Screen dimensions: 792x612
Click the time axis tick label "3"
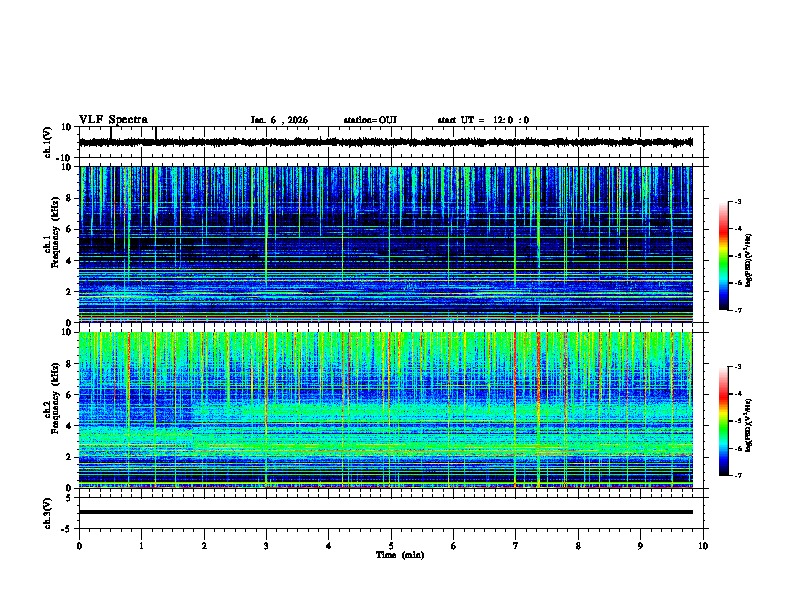pos(267,546)
